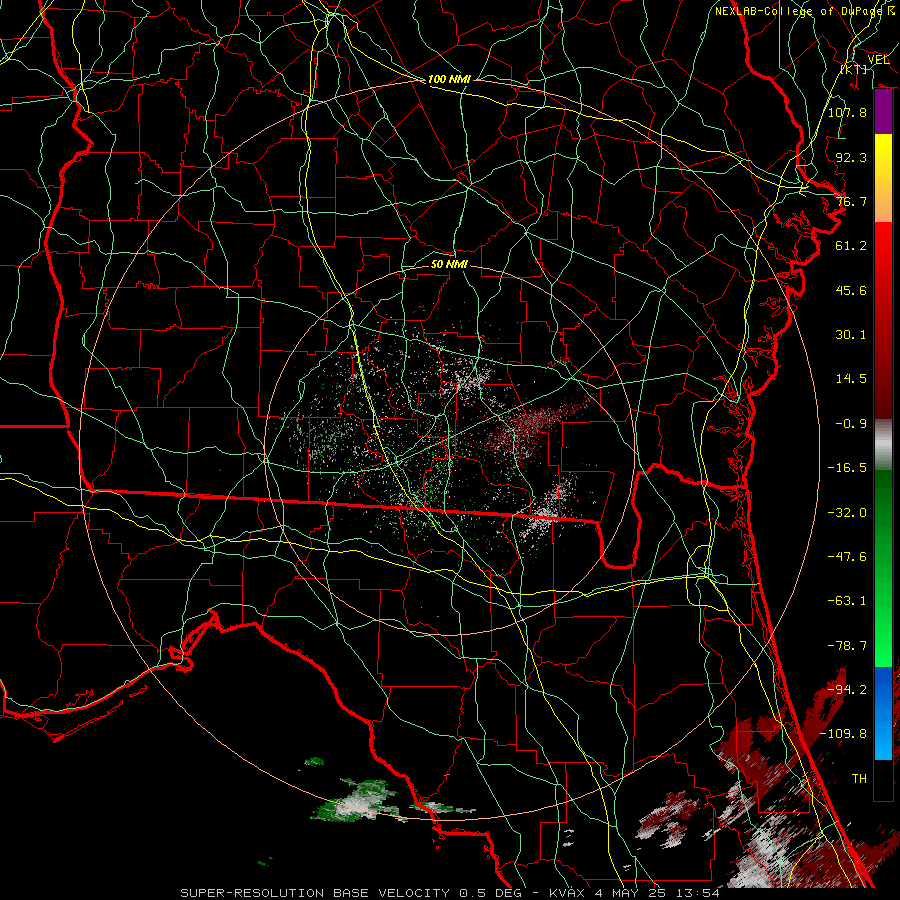Click the purple segment of color bar

coord(883,112)
